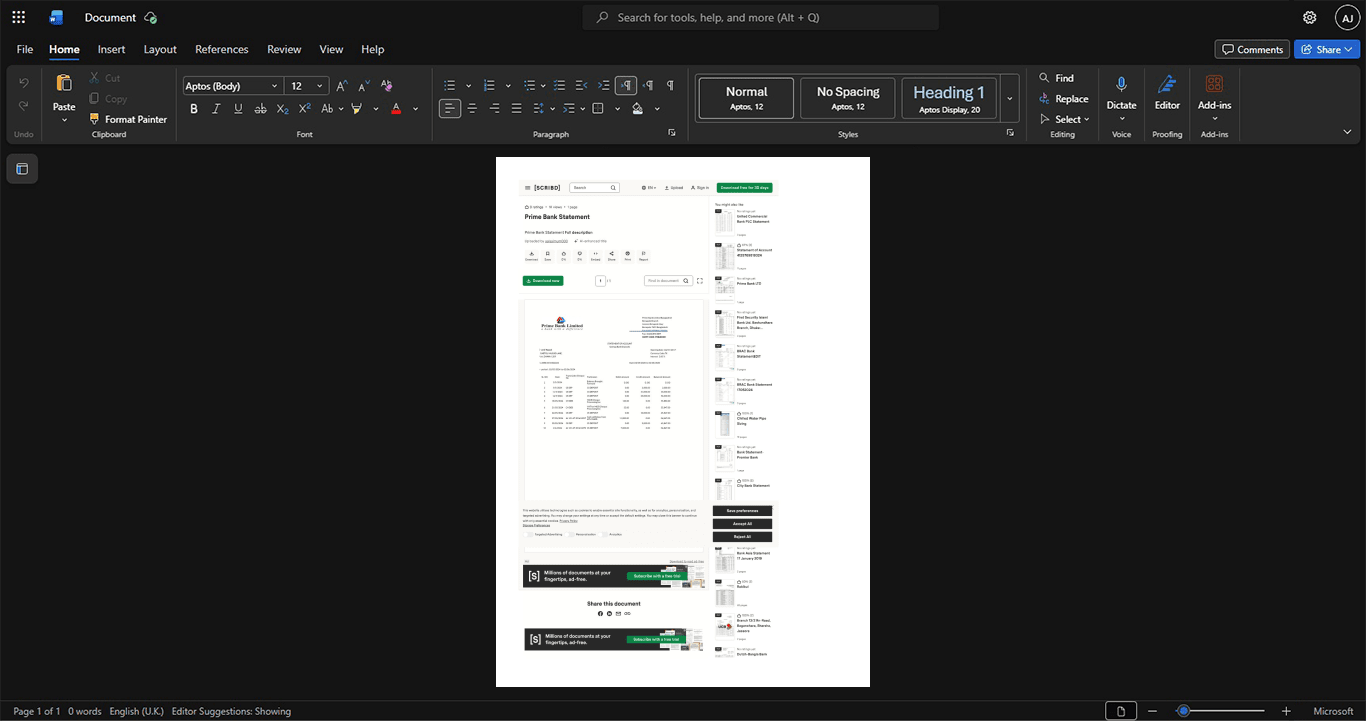Switch to the References tab
The height and width of the screenshot is (721, 1366).
(x=222, y=49)
